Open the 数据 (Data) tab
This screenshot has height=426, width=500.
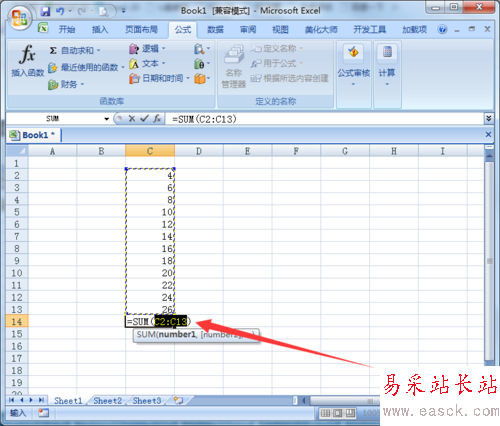coord(215,30)
